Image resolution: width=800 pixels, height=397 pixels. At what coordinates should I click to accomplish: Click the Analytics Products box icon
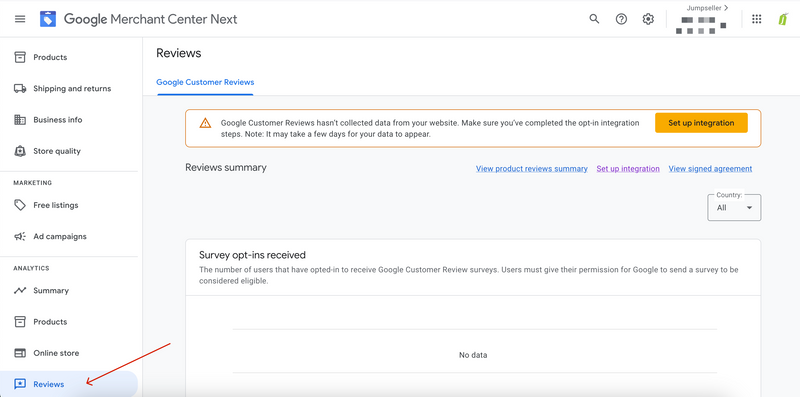pyautogui.click(x=20, y=322)
